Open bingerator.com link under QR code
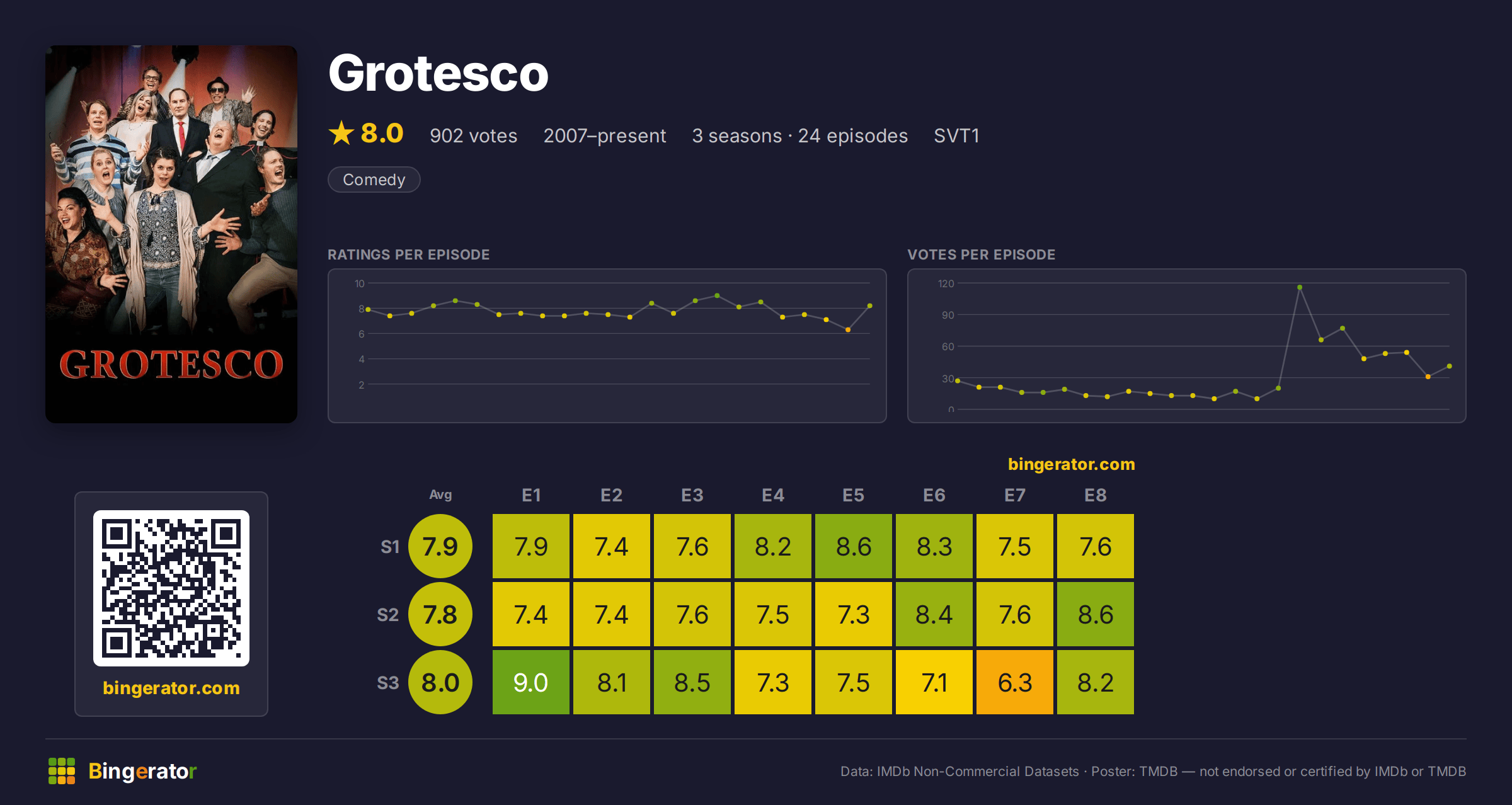The height and width of the screenshot is (805, 1512). (x=171, y=688)
